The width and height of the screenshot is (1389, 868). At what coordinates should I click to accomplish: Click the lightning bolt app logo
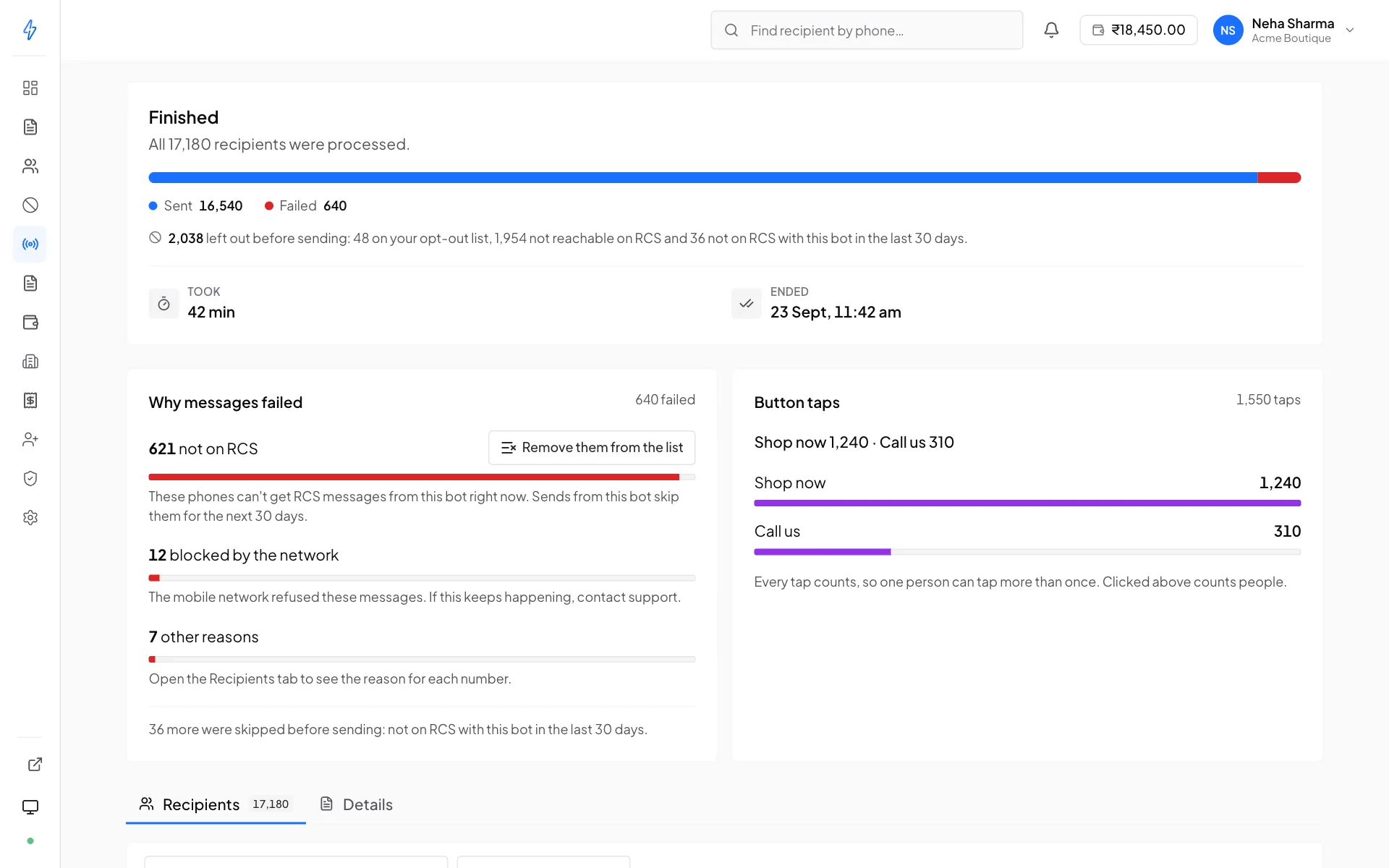click(x=30, y=30)
